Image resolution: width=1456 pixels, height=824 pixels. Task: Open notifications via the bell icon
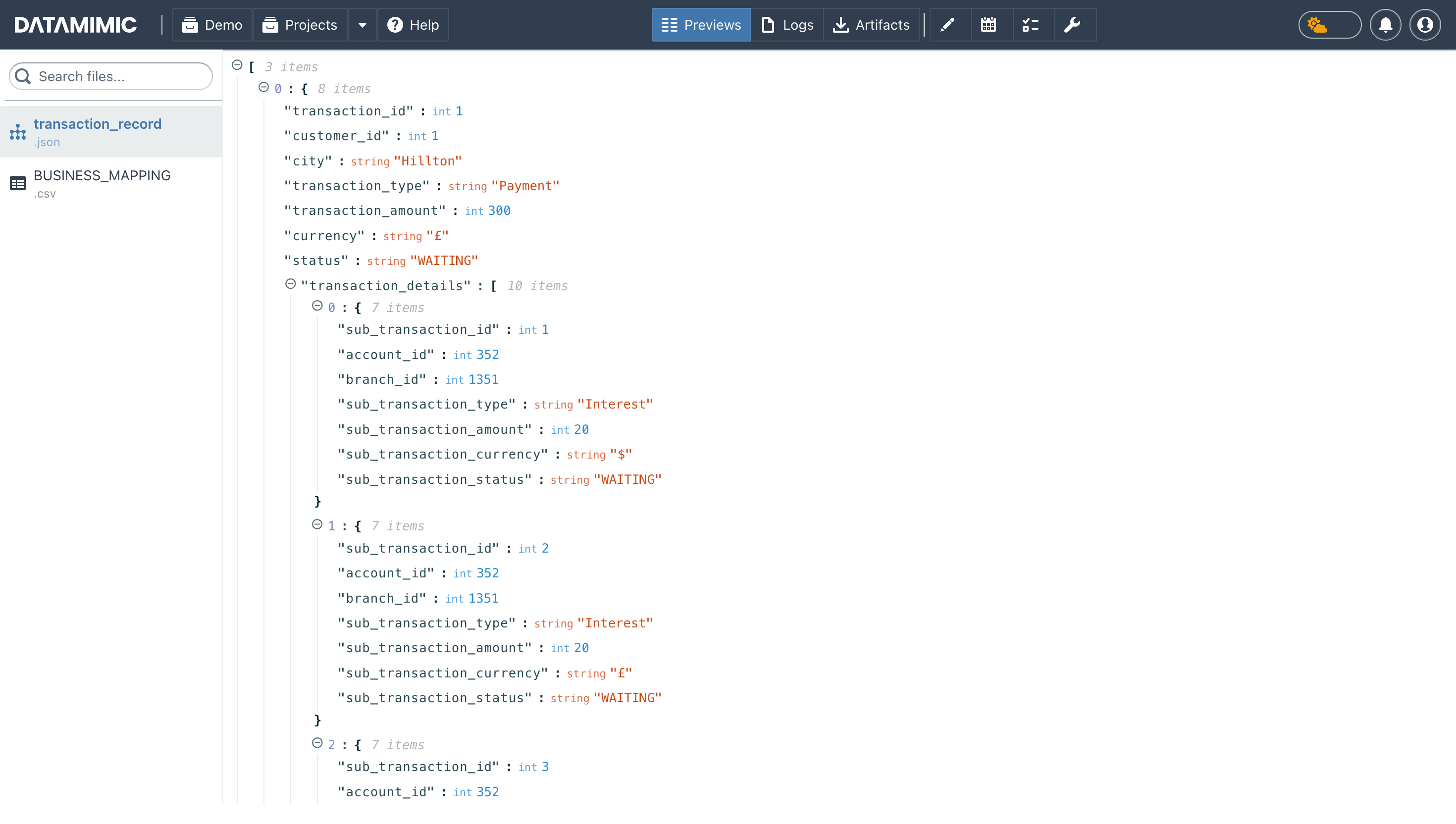pyautogui.click(x=1385, y=25)
